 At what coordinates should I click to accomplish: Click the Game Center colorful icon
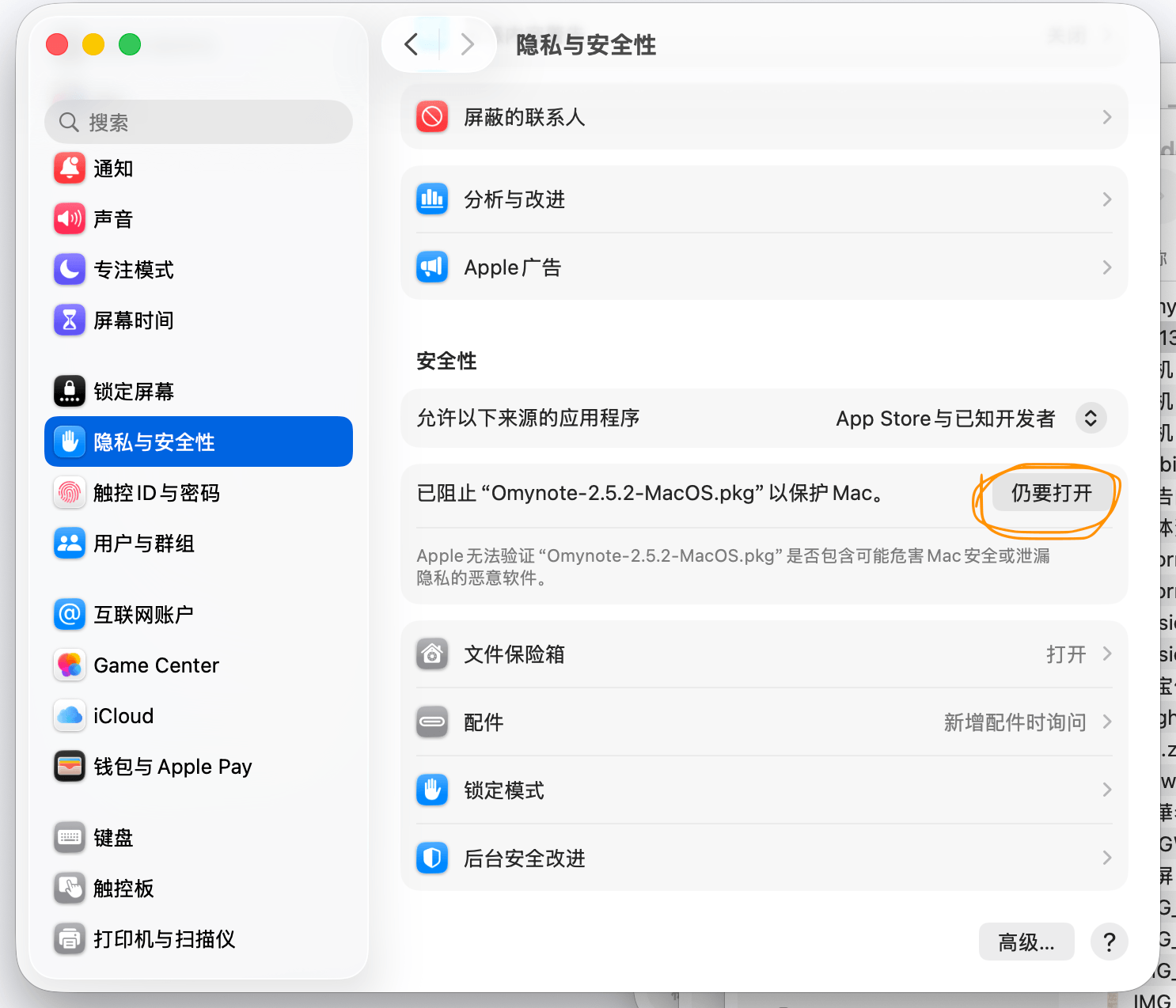point(70,665)
